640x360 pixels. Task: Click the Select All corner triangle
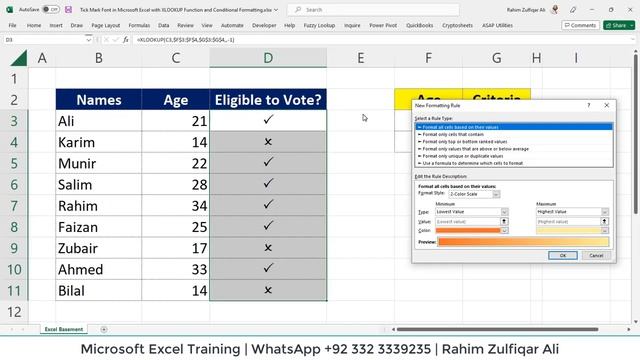point(19,58)
